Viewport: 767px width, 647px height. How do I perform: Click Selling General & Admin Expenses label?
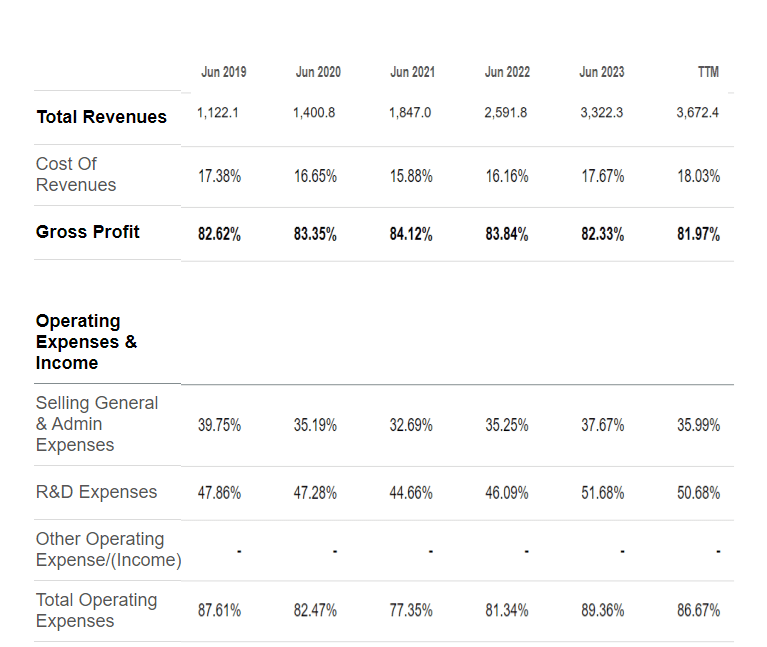tap(97, 424)
